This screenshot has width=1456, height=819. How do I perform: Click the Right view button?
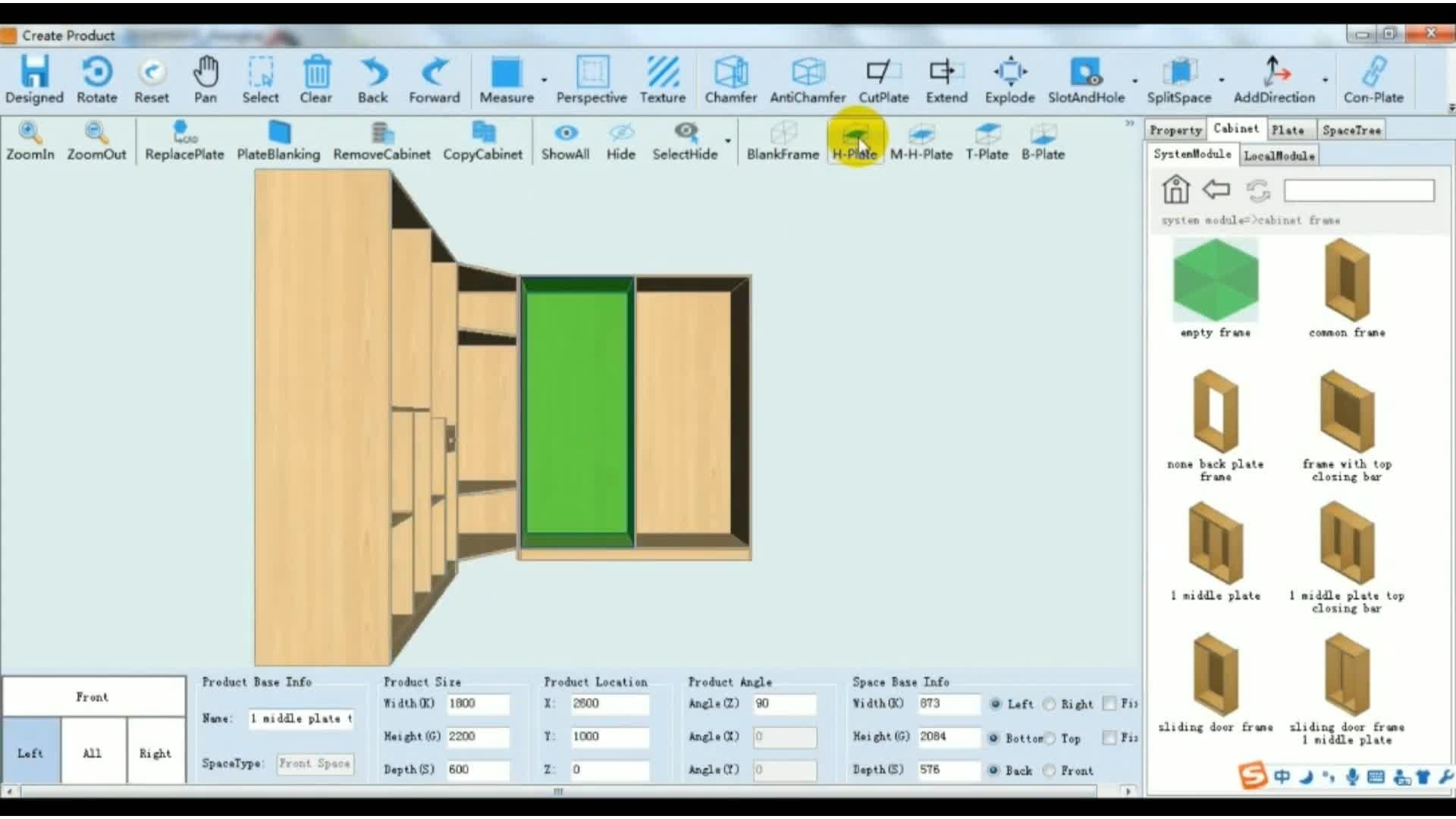(x=155, y=754)
